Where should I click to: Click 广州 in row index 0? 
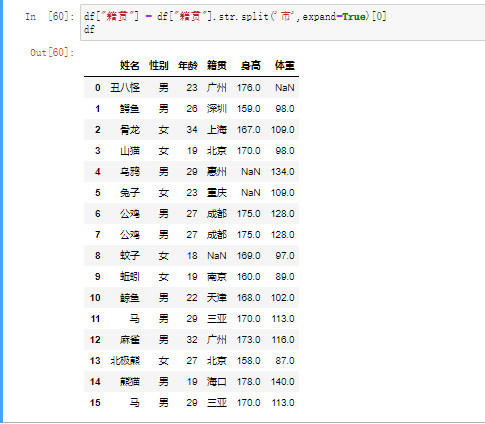217,88
